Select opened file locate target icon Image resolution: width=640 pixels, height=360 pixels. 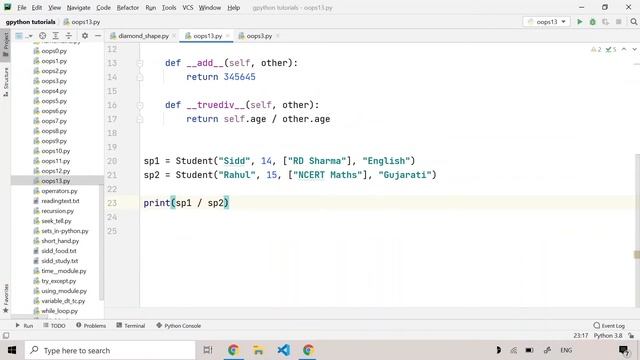tap(42, 36)
